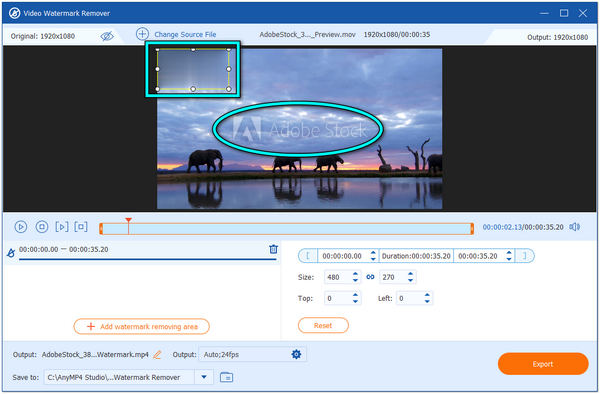Increase the Size width value
The width and height of the screenshot is (600, 394).
355,274
